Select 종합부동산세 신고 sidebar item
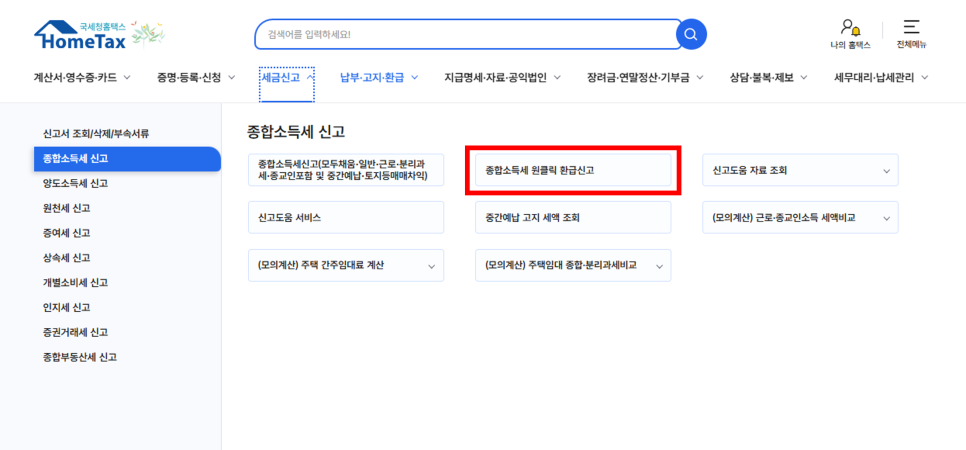The width and height of the screenshot is (966, 450). 79,357
